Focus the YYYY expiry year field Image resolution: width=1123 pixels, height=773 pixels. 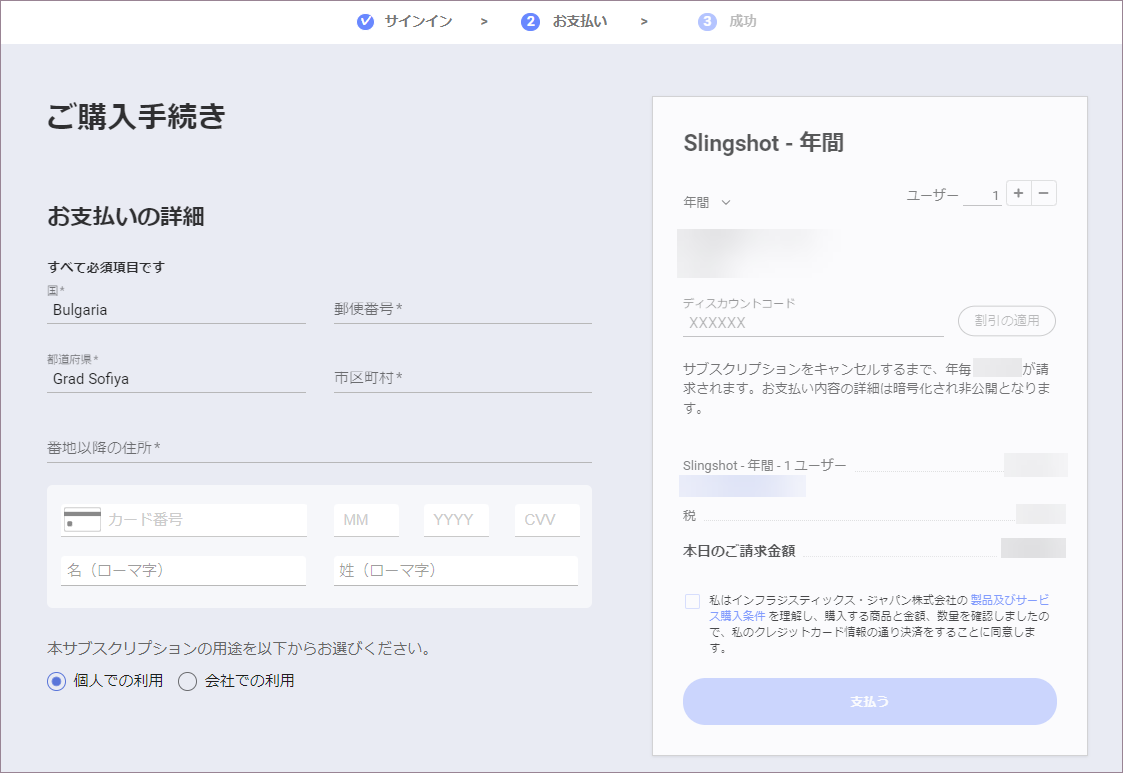click(456, 520)
